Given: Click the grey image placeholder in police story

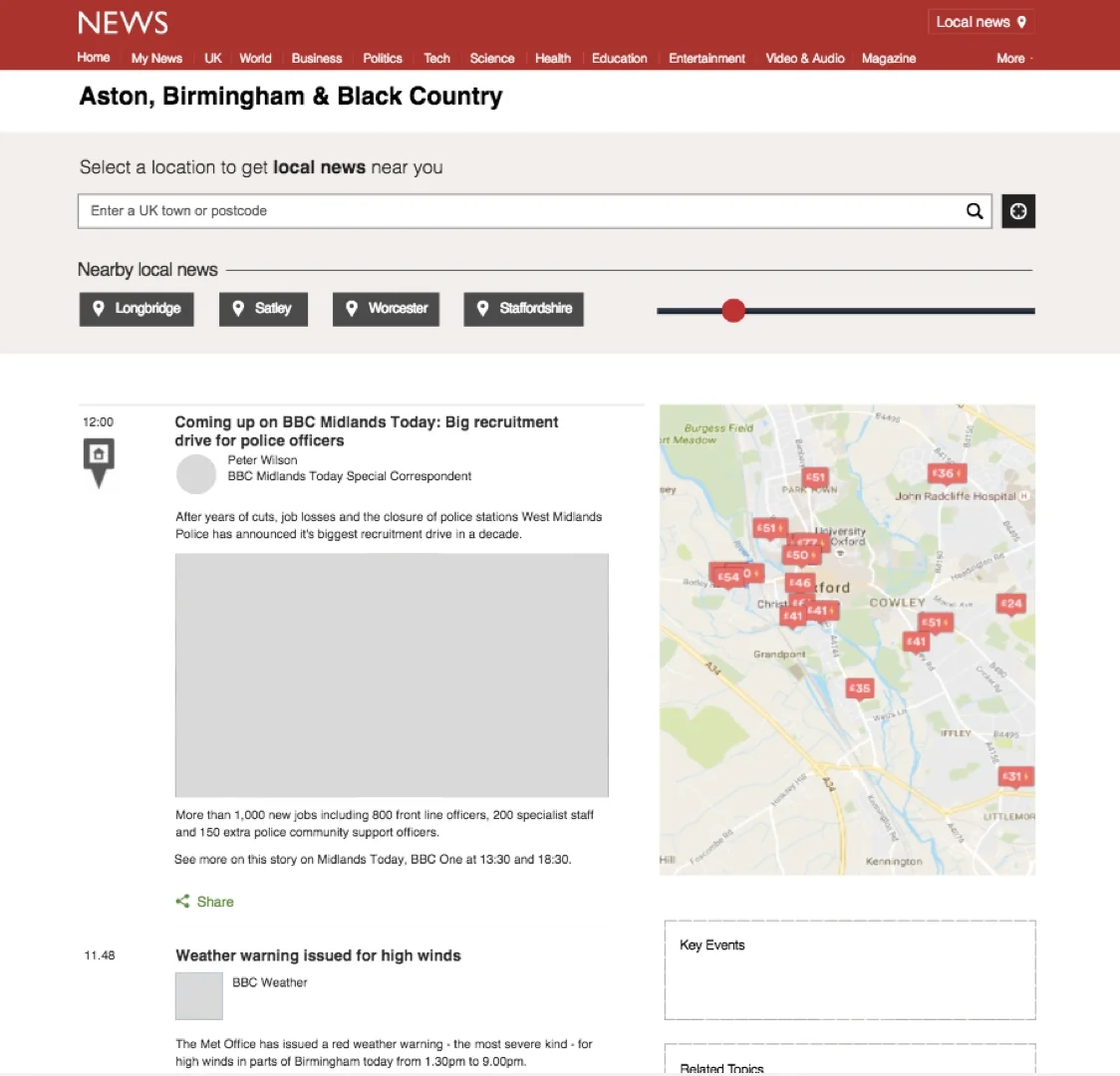Looking at the screenshot, I should pyautogui.click(x=393, y=674).
